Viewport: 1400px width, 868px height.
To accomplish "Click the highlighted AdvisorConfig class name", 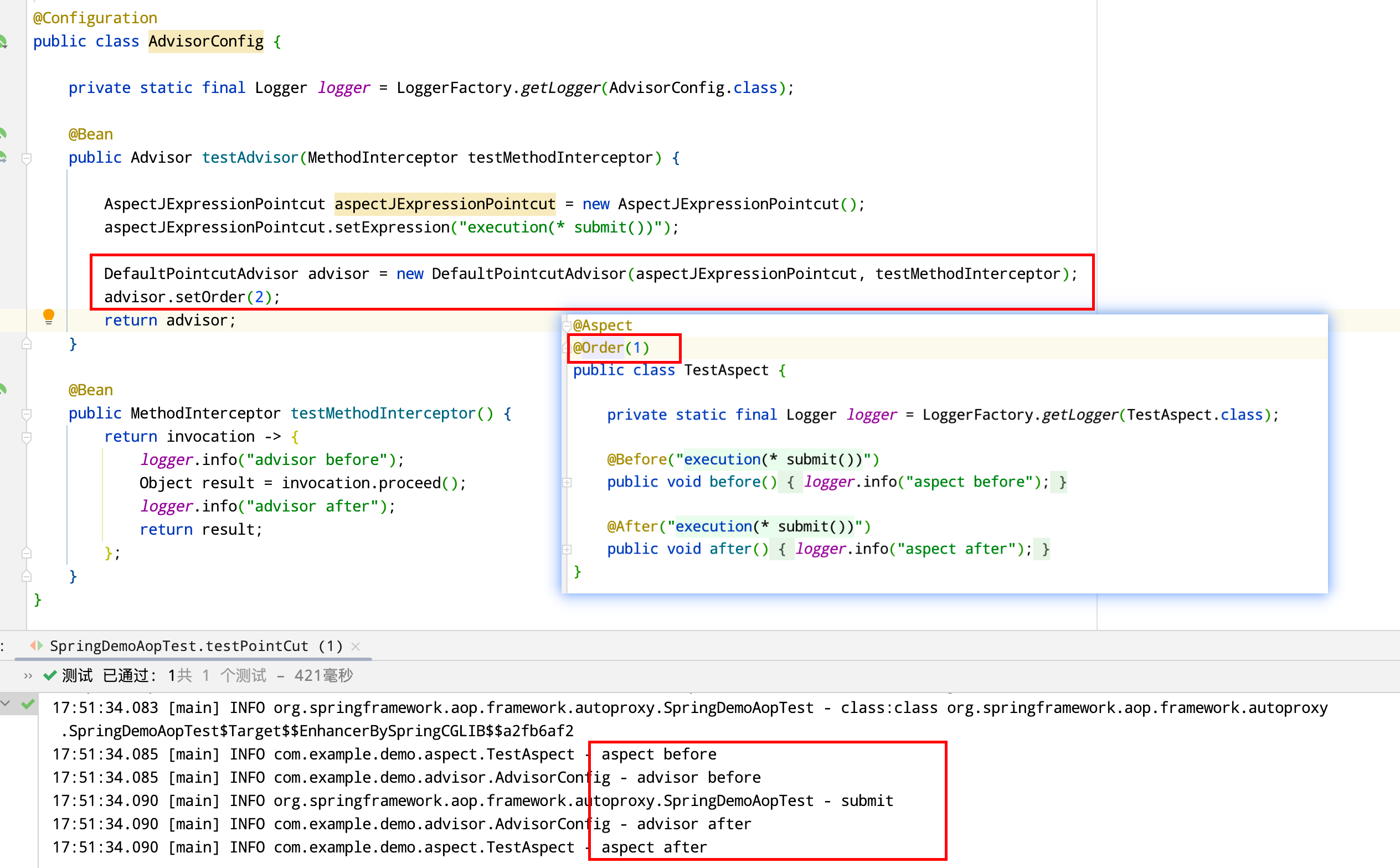I will point(206,42).
